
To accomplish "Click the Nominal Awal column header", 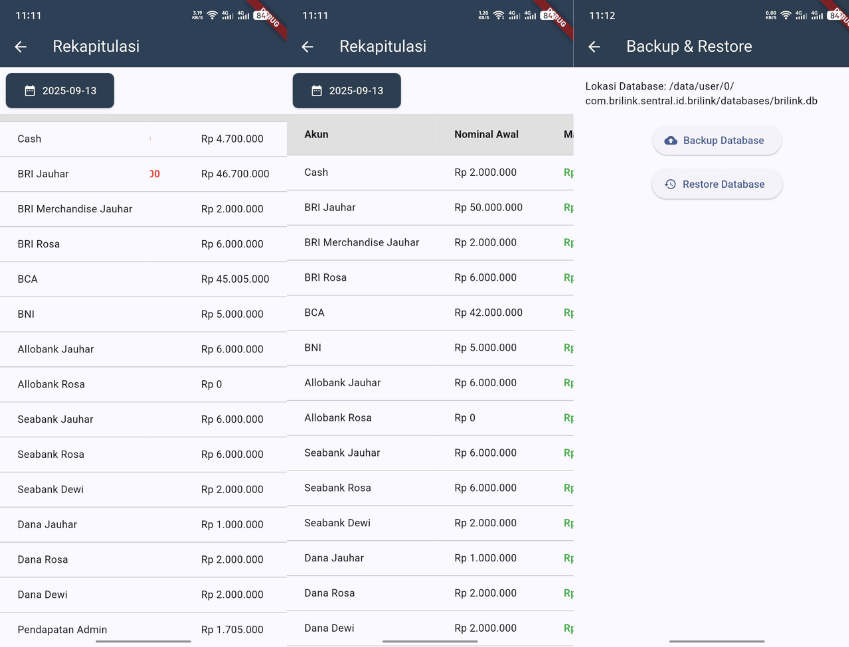I will tap(486, 134).
